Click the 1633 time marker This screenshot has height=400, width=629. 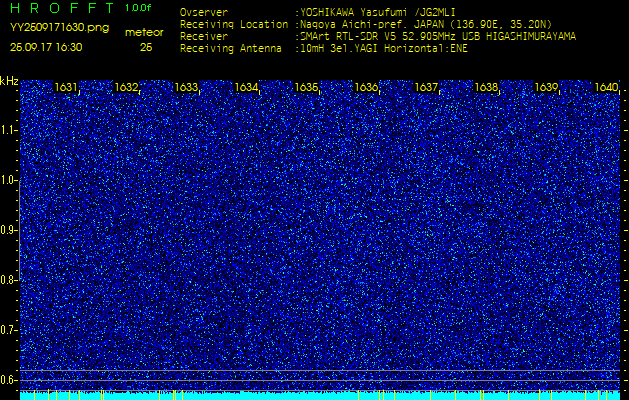[x=186, y=87]
